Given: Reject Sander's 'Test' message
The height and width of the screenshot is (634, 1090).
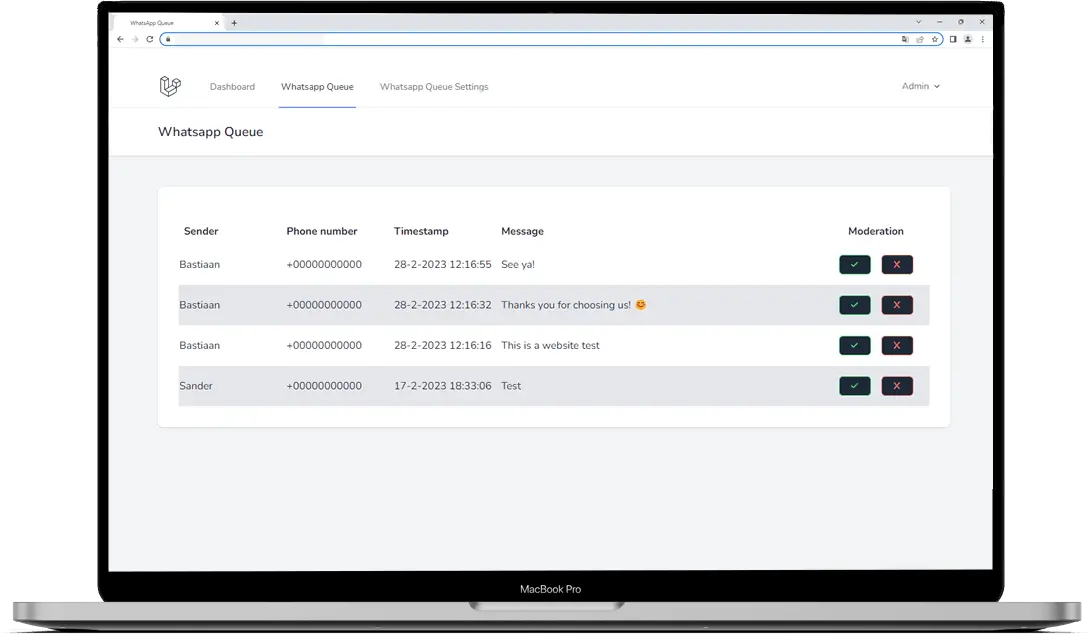Looking at the screenshot, I should 897,386.
